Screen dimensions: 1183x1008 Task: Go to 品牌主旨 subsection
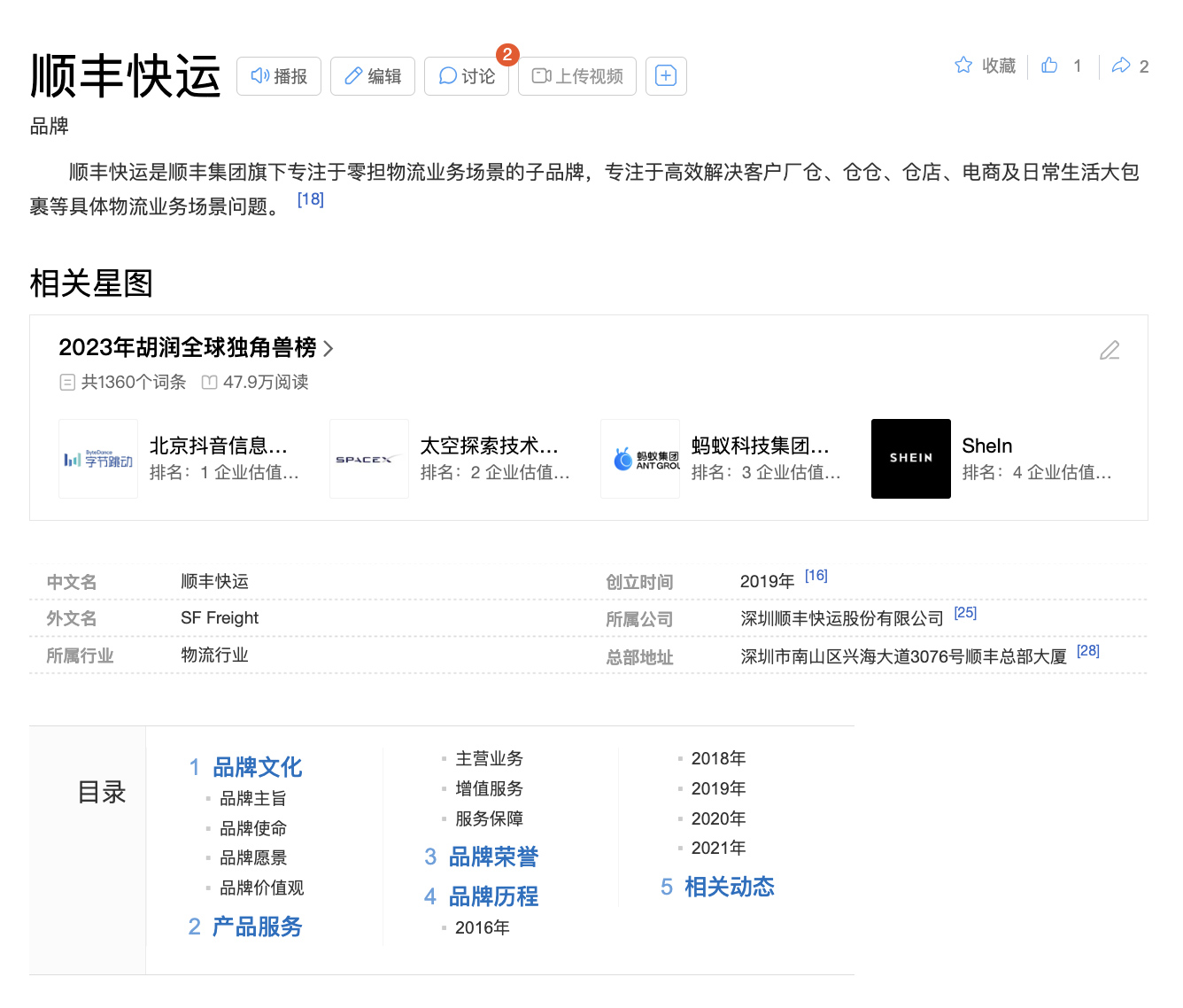tap(253, 798)
